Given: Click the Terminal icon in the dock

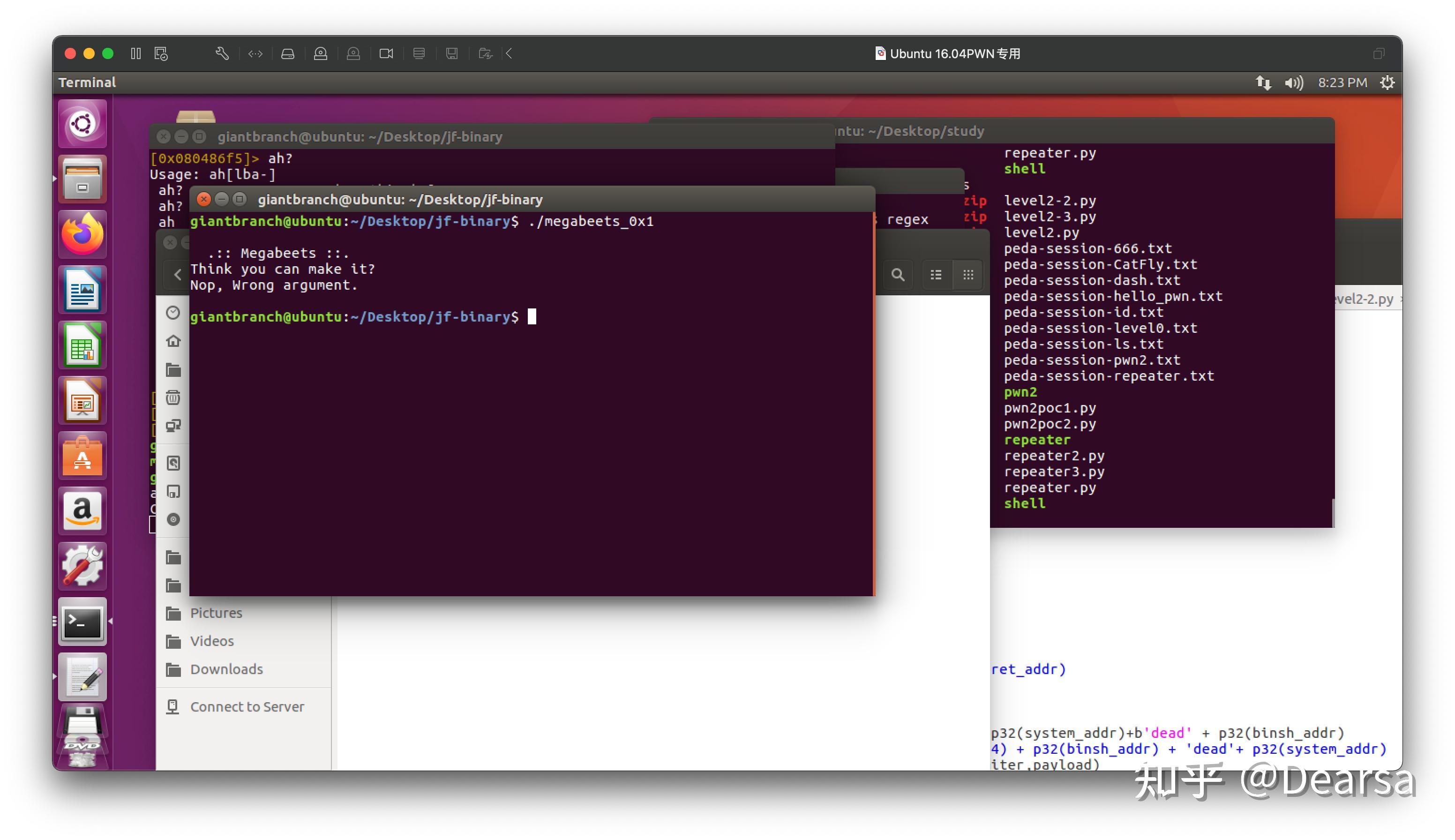Looking at the screenshot, I should coord(82,622).
